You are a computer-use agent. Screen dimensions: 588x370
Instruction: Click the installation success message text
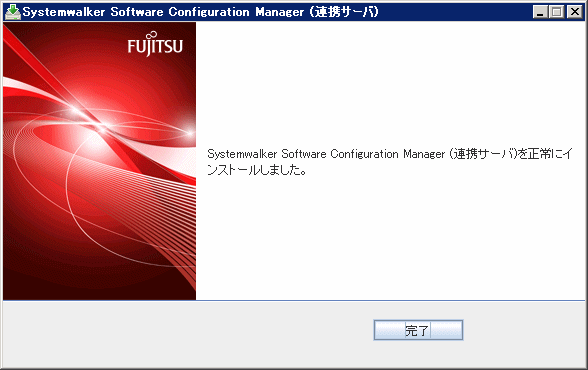tap(390, 162)
